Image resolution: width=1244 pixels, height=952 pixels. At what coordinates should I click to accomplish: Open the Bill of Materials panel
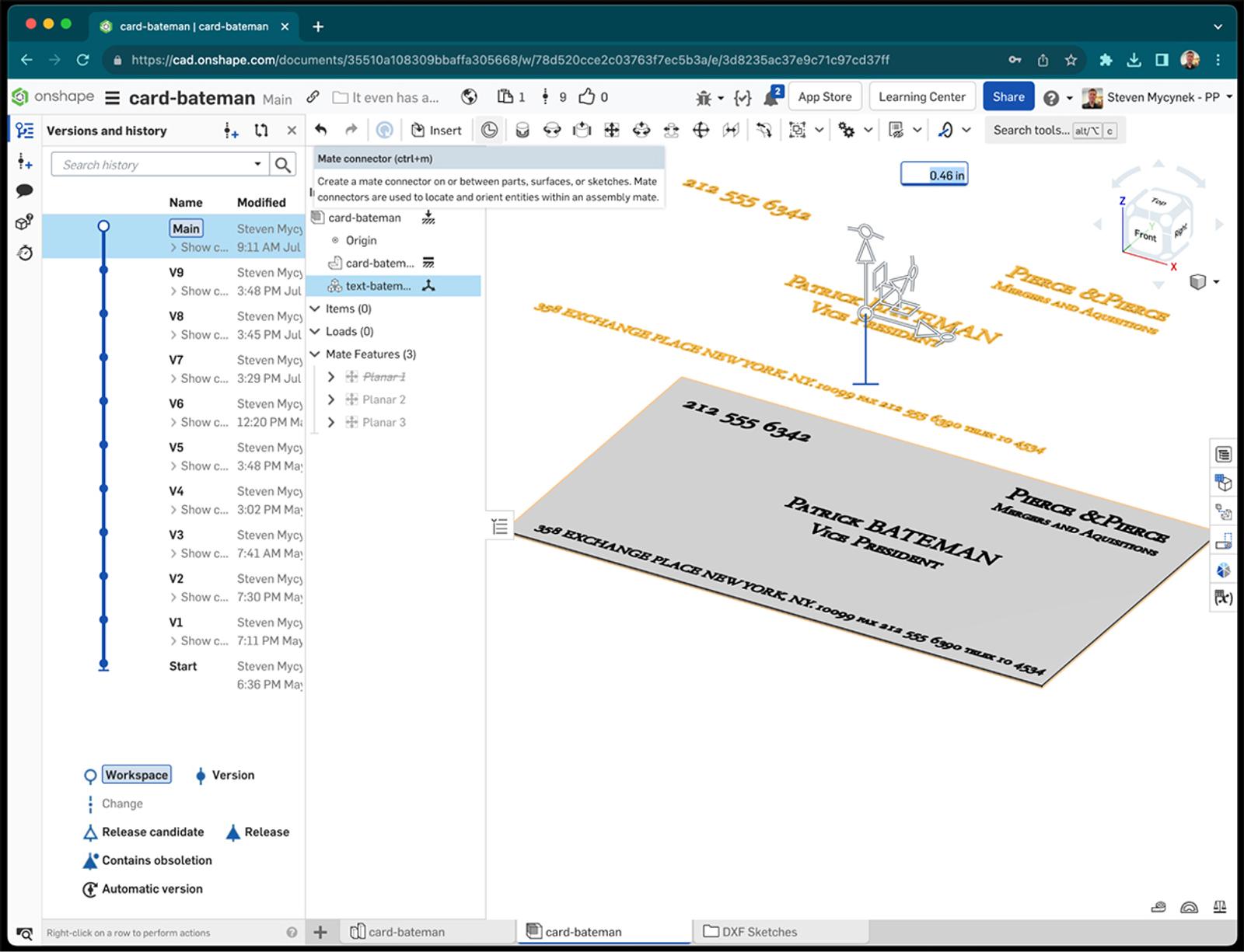click(1223, 454)
